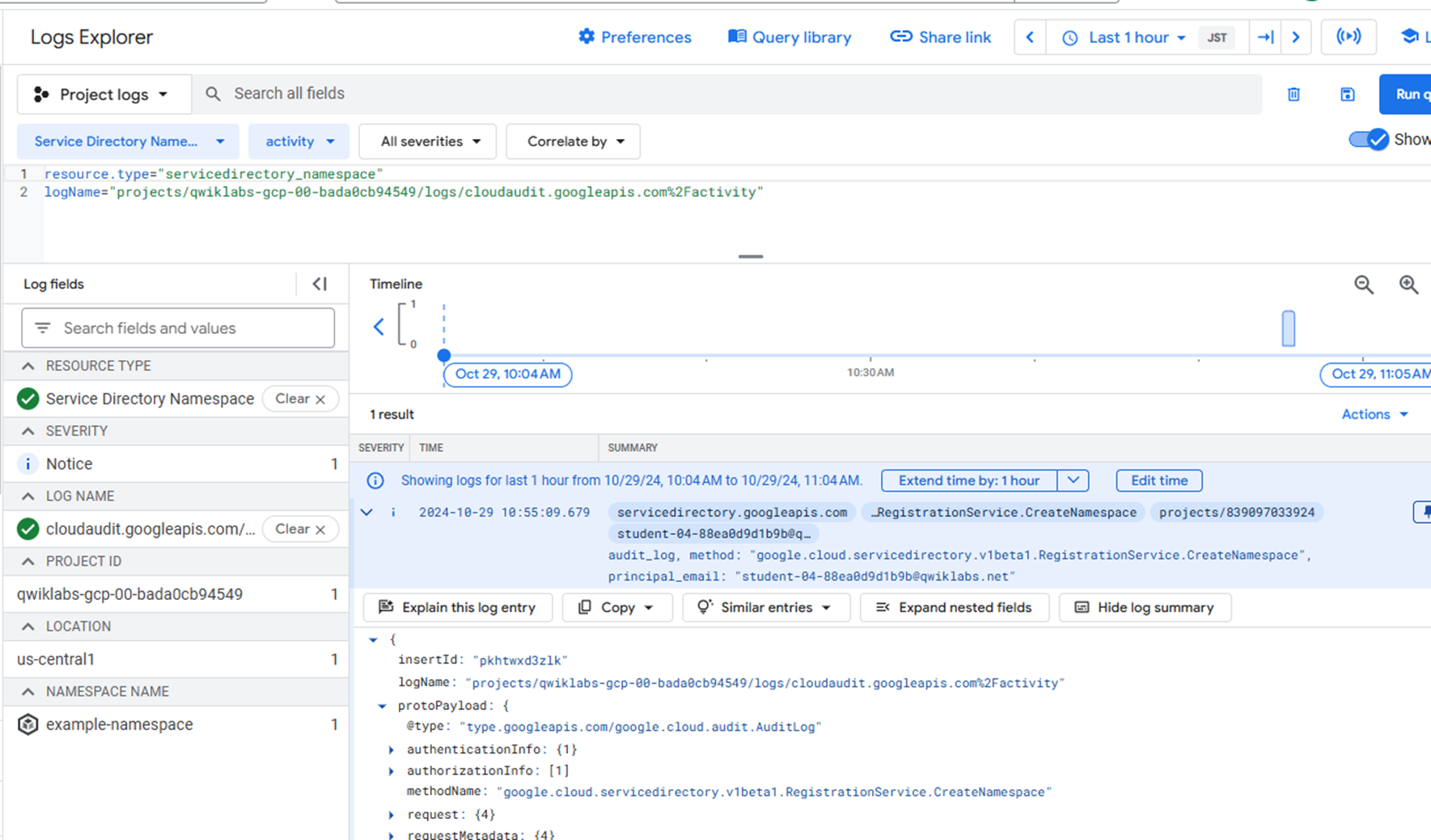Viewport: 1431px width, 840px height.
Task: Extend time by 1 hour
Action: click(969, 480)
